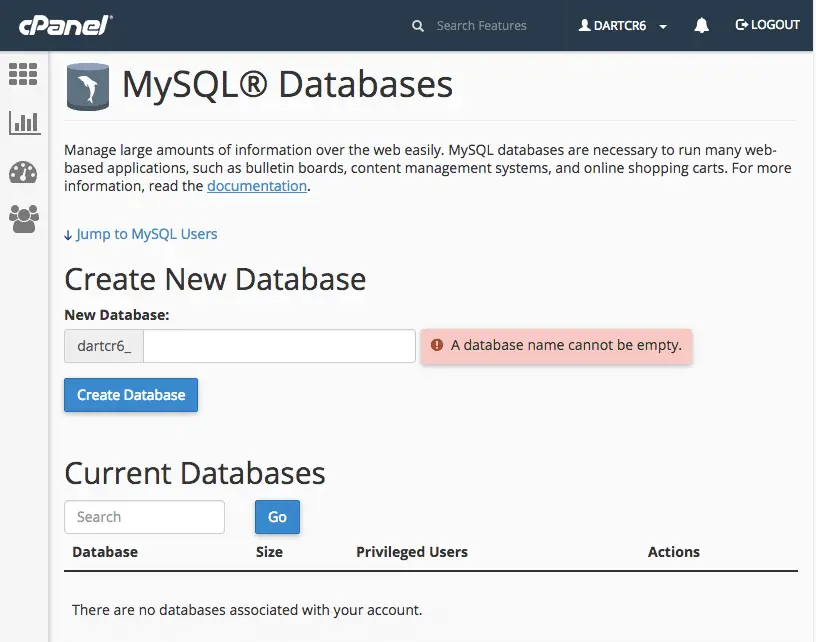816x642 pixels.
Task: Click the search magnifier icon
Action: point(417,25)
